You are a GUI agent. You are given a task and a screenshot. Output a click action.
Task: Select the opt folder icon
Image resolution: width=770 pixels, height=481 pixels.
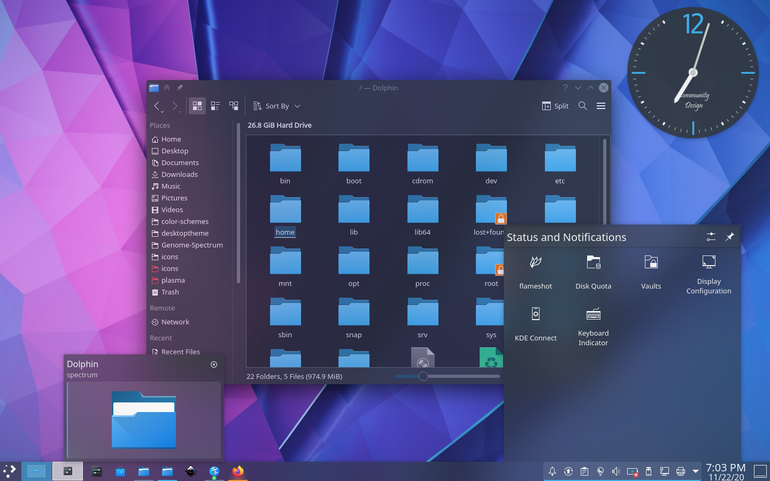coord(354,261)
